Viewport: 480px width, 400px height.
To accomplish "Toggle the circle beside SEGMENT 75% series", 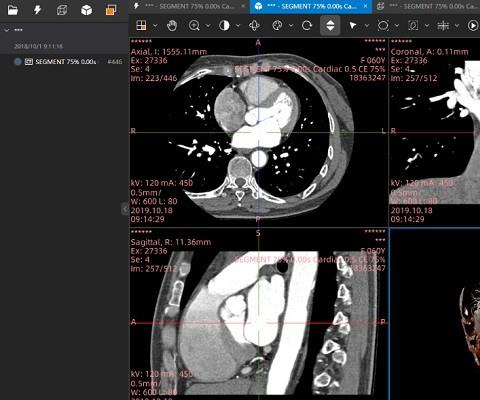I will point(18,62).
